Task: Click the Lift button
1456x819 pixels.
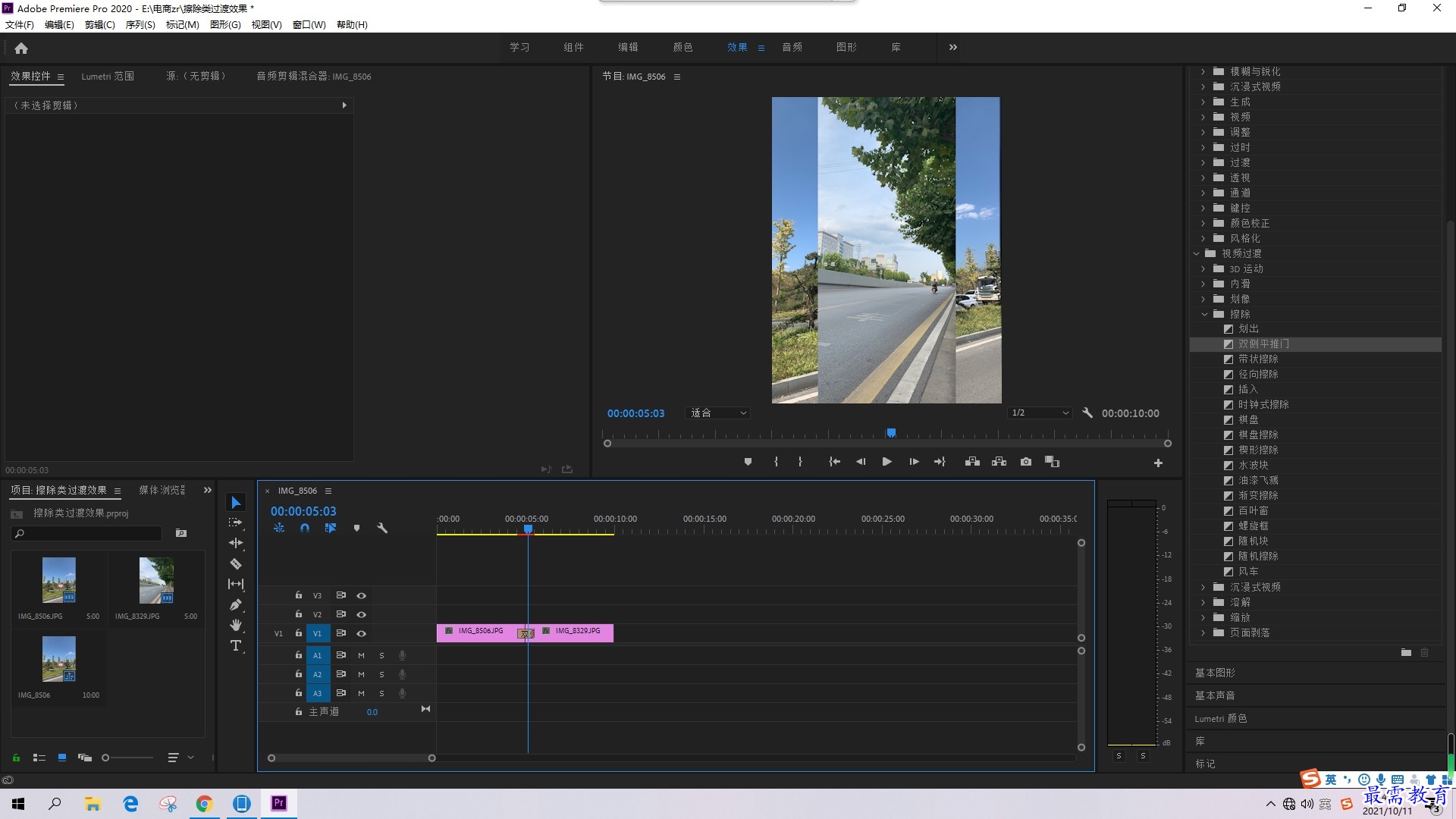Action: [x=972, y=462]
